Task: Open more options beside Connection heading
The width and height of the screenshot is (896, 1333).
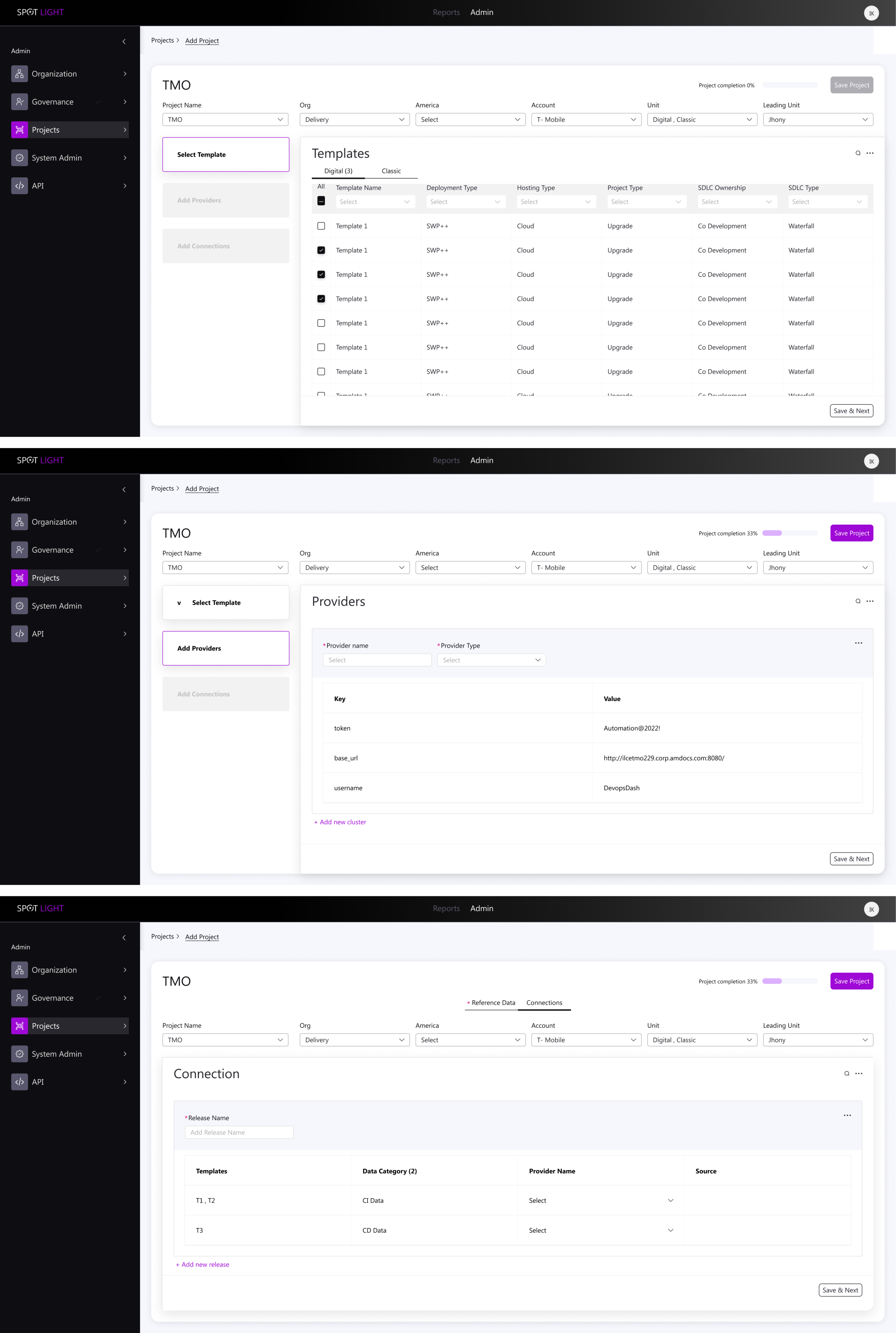Action: [x=858, y=1074]
